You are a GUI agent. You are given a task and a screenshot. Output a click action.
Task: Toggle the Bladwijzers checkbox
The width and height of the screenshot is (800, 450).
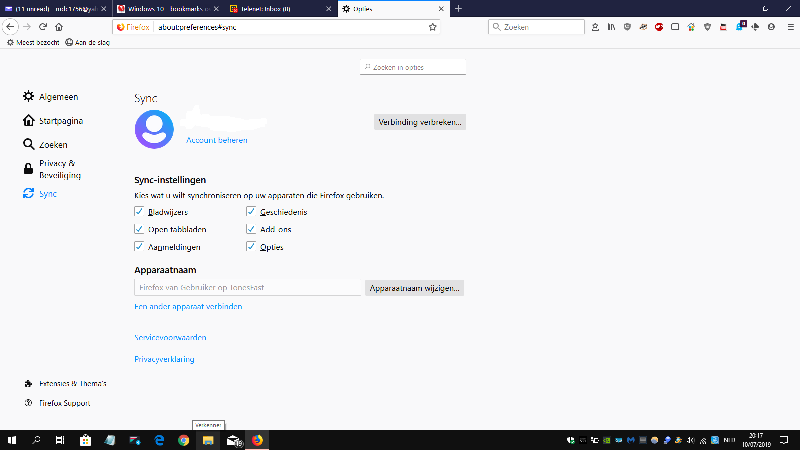139,211
